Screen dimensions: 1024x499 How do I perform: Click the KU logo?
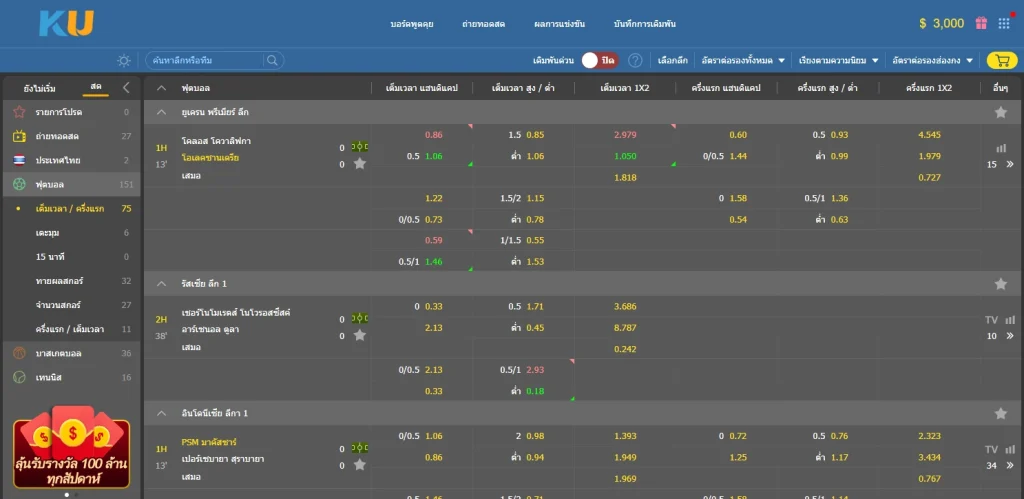pyautogui.click(x=67, y=24)
